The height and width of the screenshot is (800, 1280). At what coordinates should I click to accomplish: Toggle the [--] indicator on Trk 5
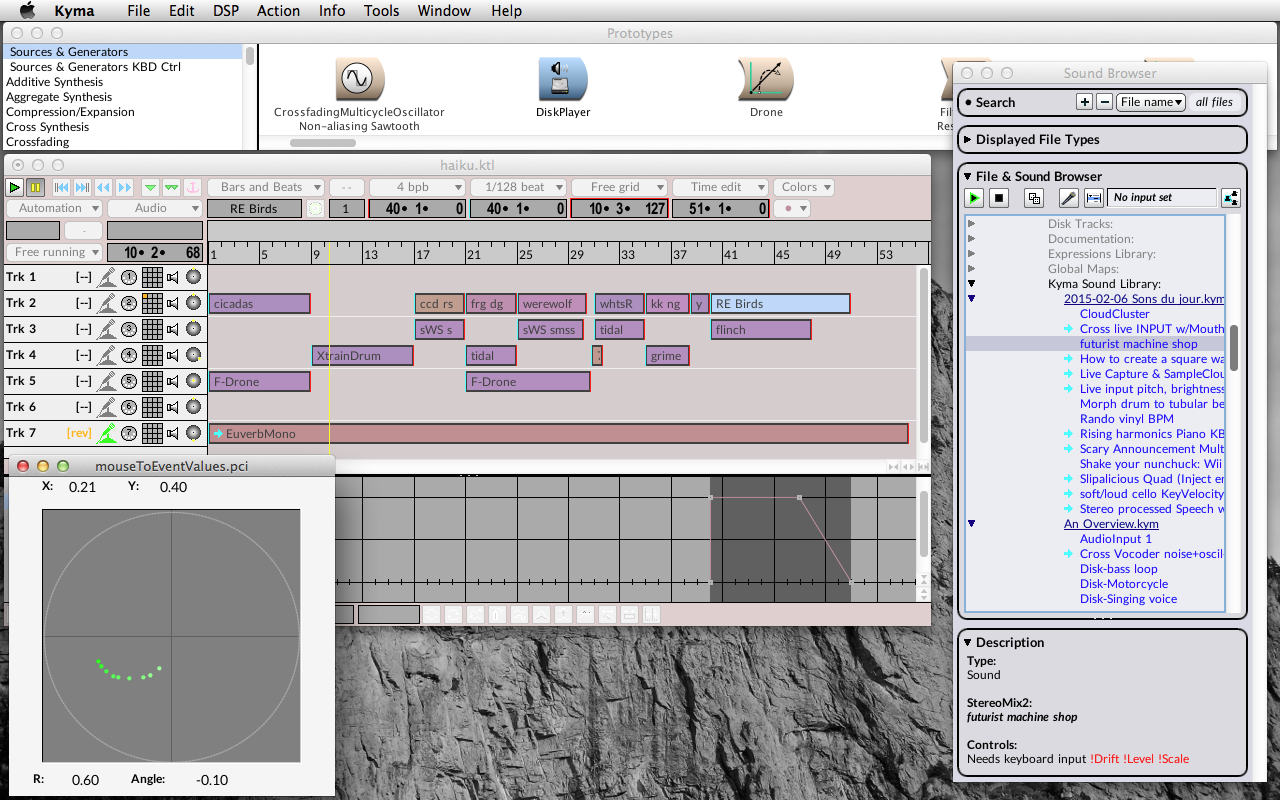pyautogui.click(x=83, y=381)
